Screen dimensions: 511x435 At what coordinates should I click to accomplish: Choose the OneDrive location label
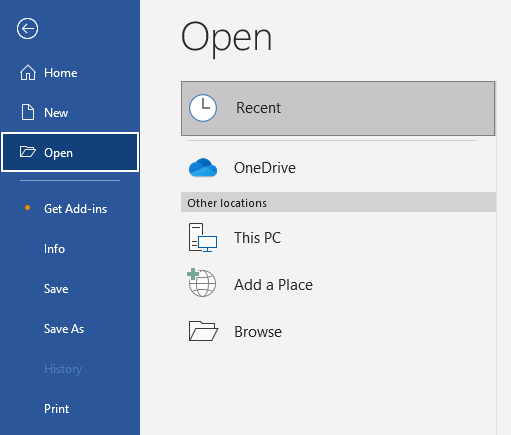[265, 168]
